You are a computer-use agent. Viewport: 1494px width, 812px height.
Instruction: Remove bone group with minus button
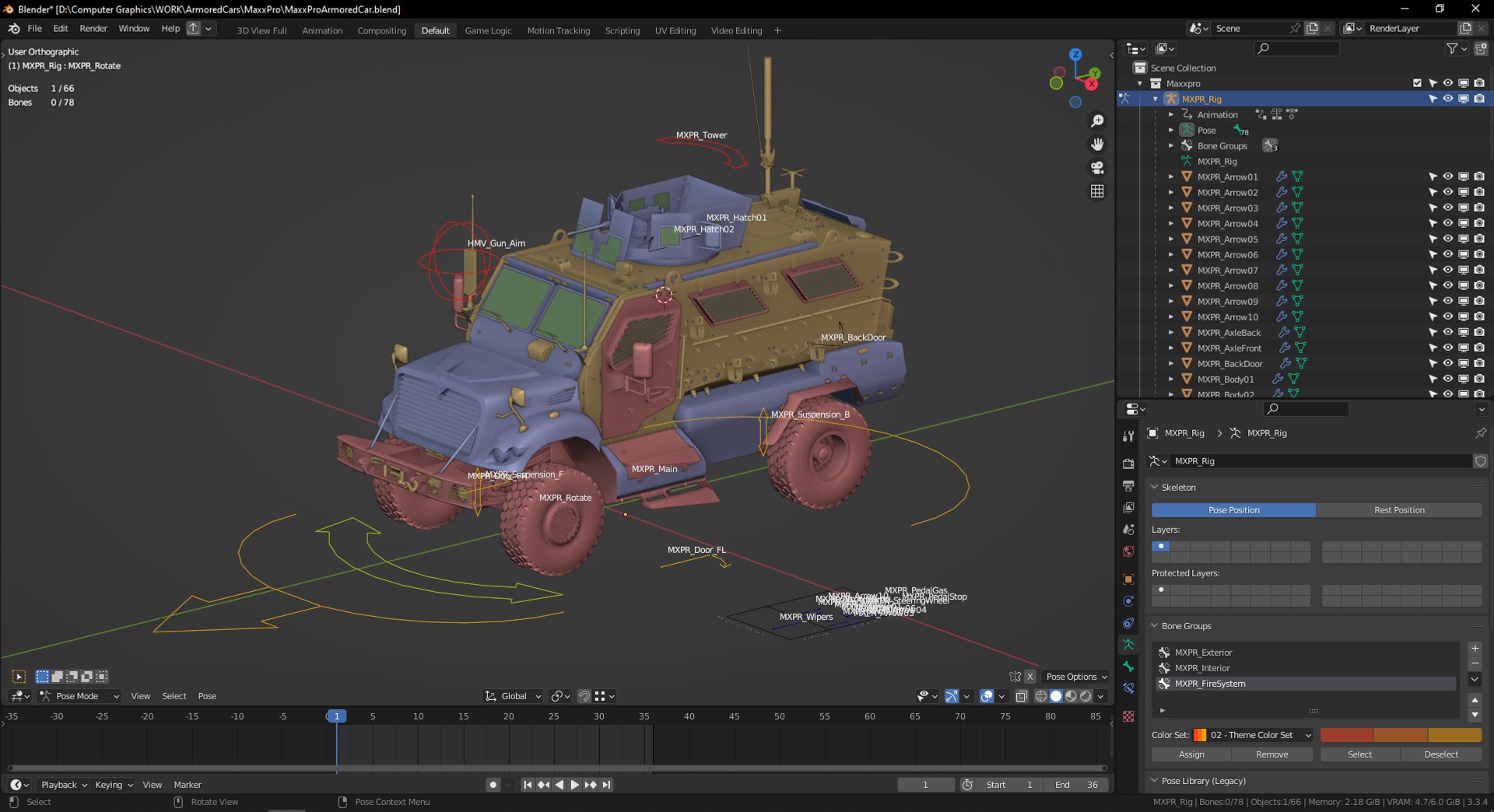click(1475, 663)
